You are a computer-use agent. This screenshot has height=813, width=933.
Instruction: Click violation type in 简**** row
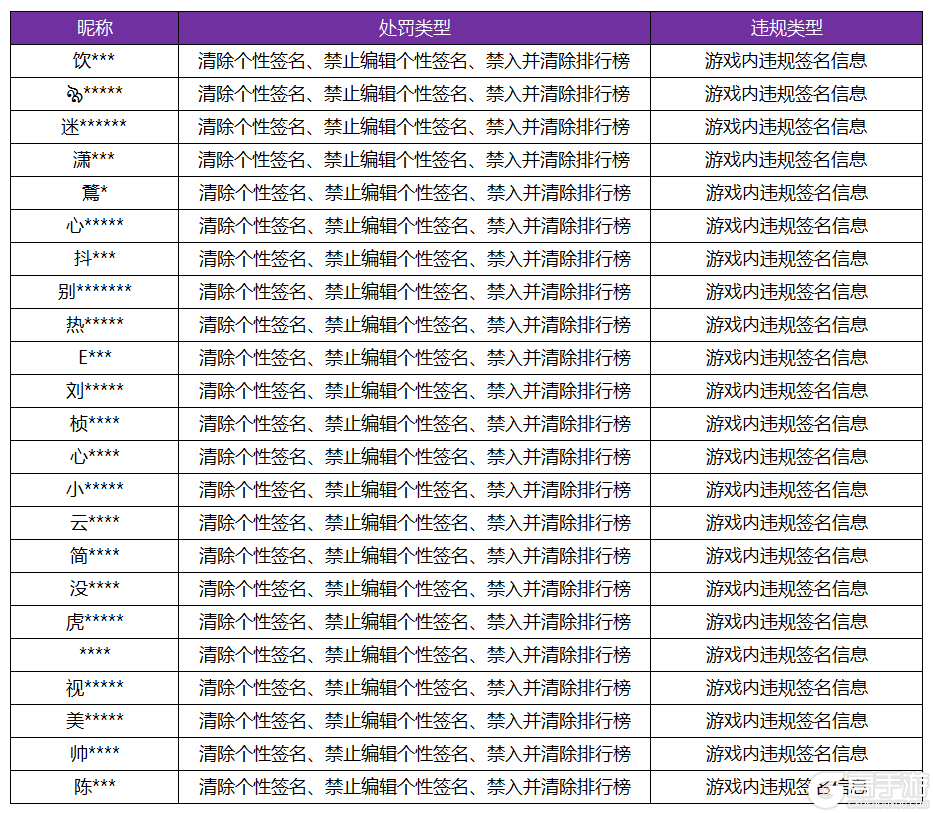pos(786,556)
